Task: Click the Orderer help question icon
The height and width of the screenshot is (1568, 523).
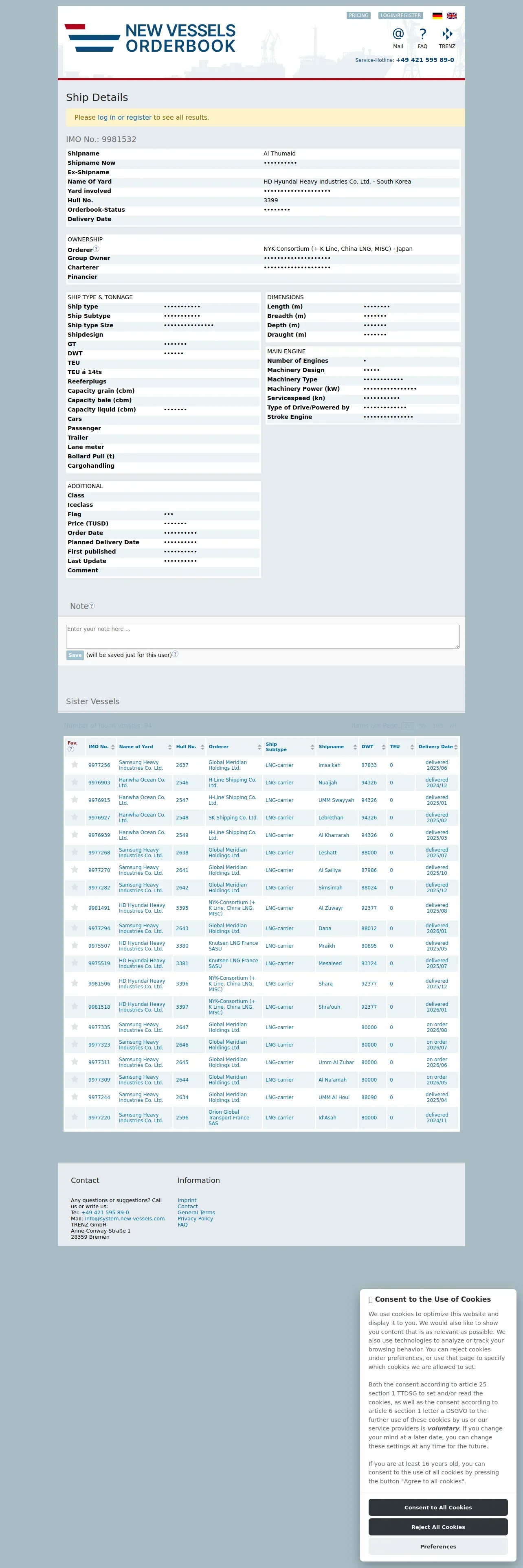Action: [96, 248]
